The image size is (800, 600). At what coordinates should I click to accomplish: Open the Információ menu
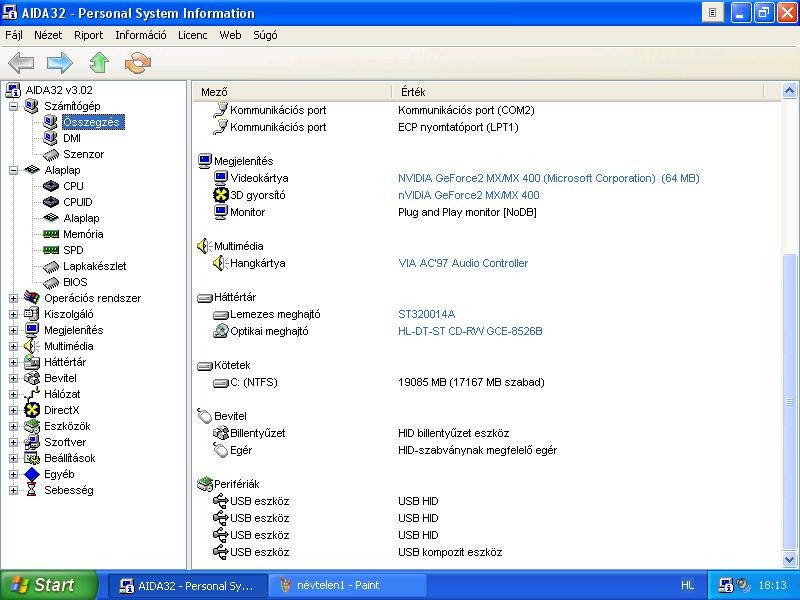pos(141,35)
